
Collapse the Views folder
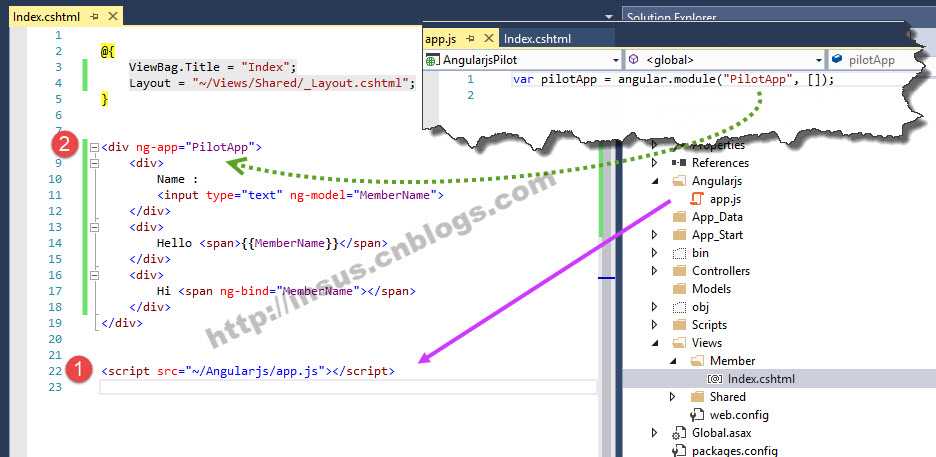655,343
